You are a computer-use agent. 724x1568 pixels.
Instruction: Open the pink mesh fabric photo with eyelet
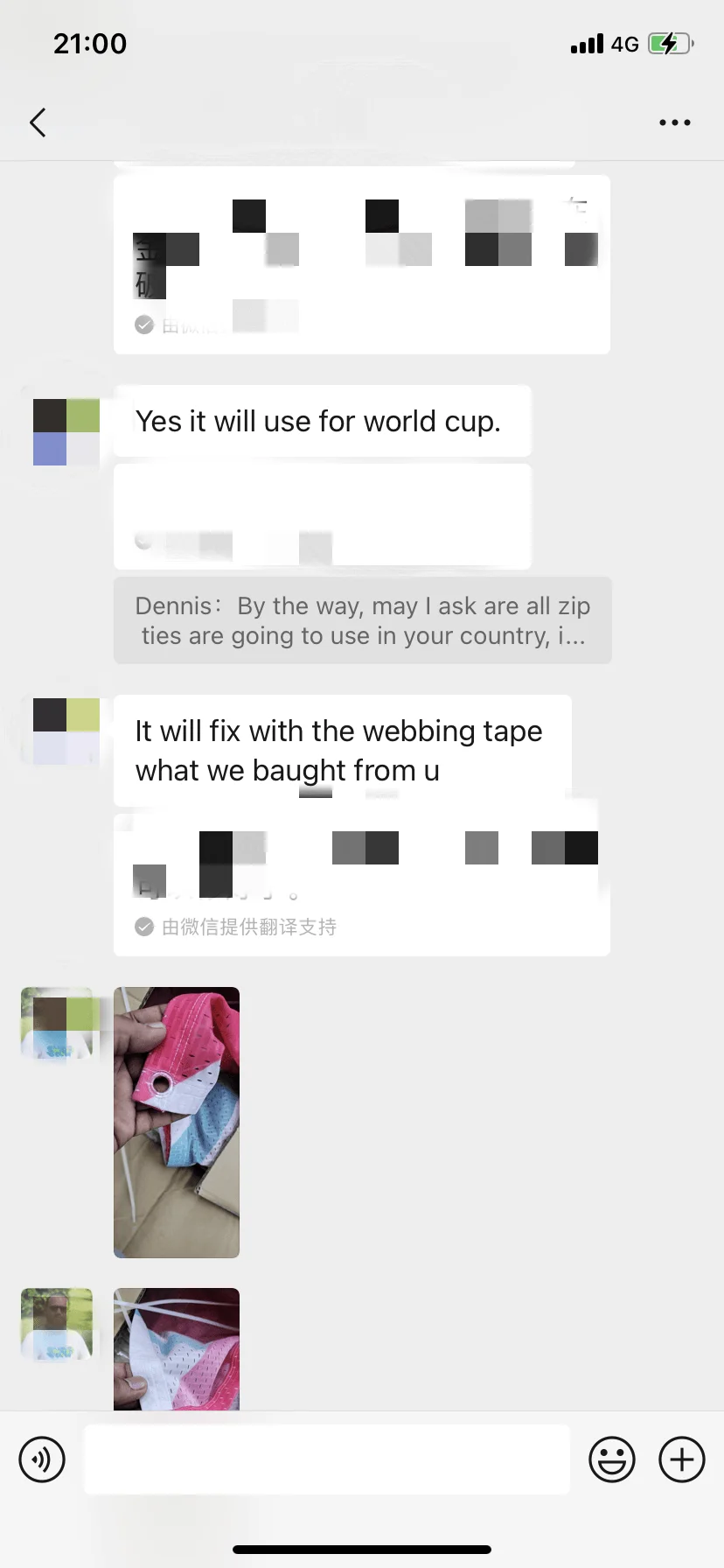pyautogui.click(x=177, y=1123)
